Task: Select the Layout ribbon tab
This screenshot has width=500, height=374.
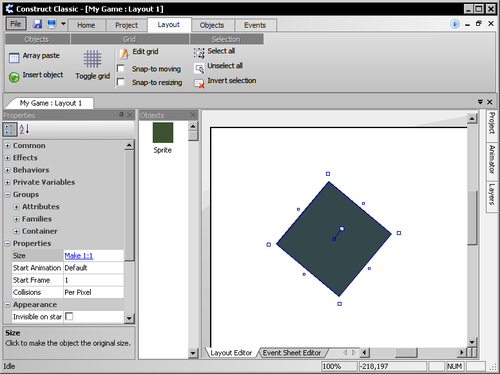Action: 169,25
